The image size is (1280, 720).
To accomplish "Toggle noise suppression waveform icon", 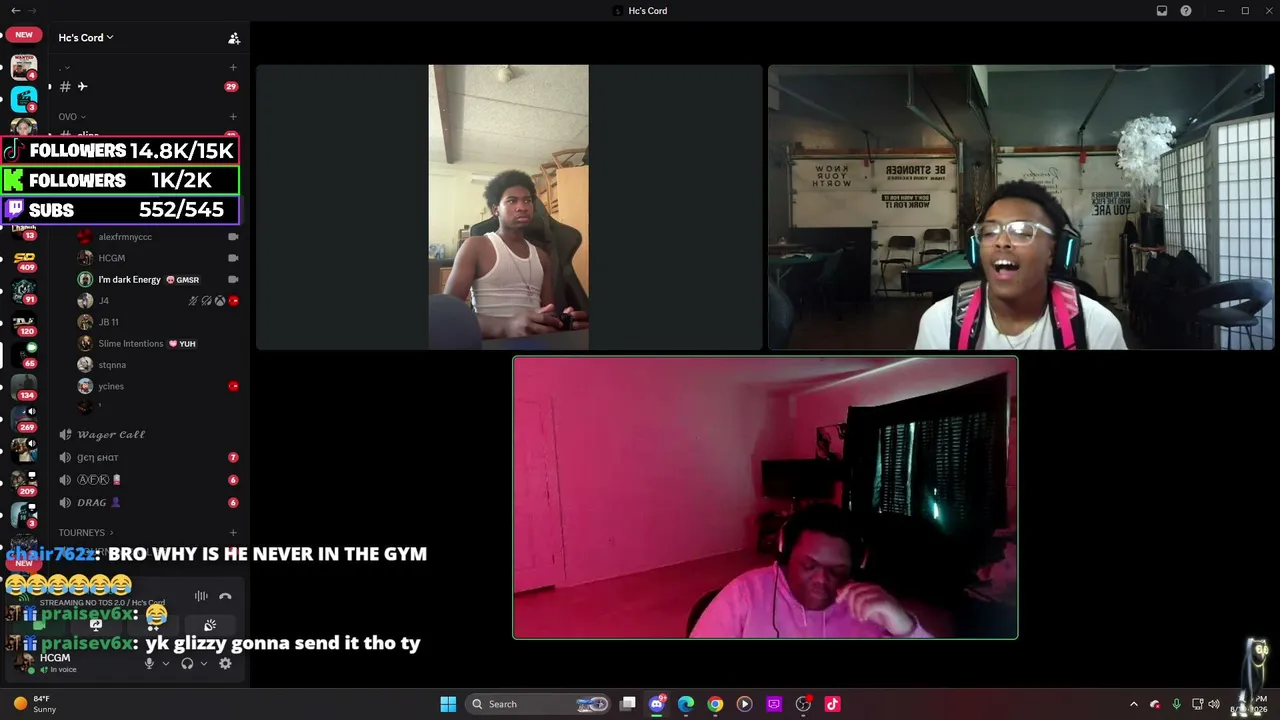I will click(x=201, y=597).
